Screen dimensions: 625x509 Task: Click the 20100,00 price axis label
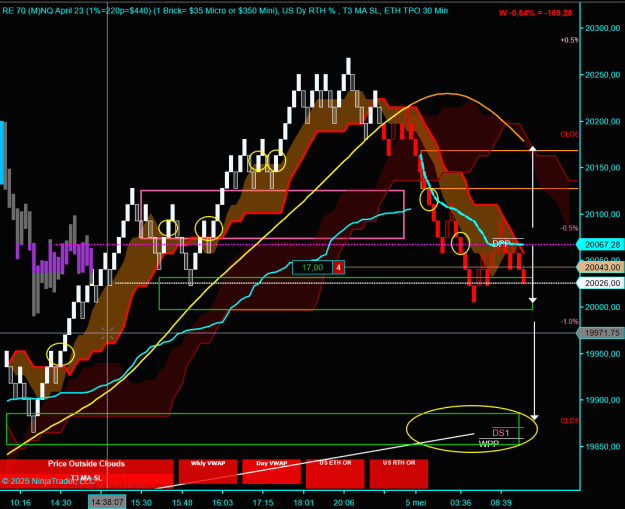pyautogui.click(x=602, y=214)
